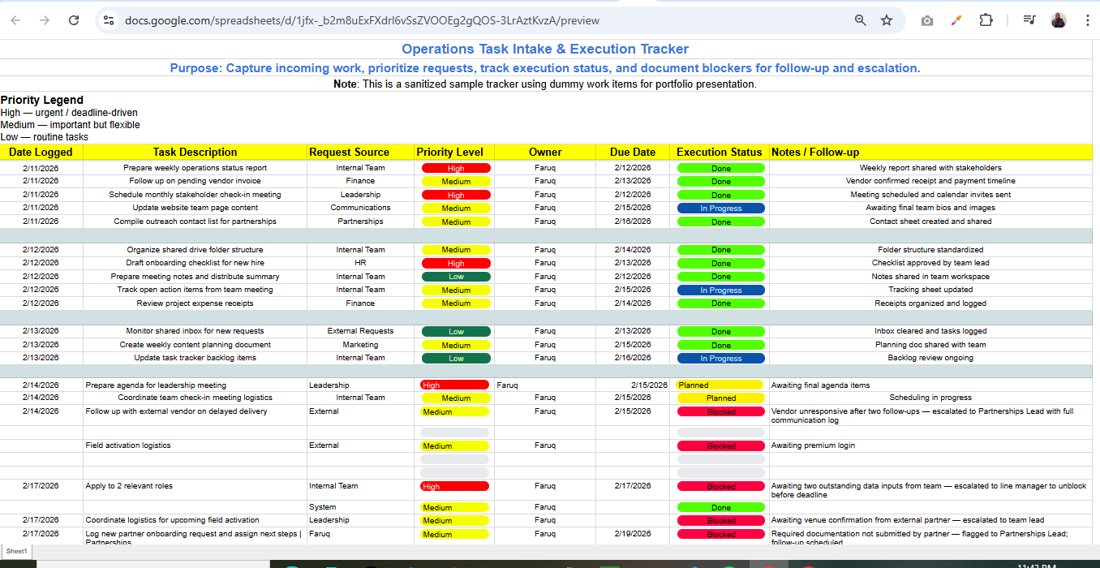This screenshot has height=568, width=1100.
Task: Select note 'Weekly report shared with stakeholders'
Action: 930,168
